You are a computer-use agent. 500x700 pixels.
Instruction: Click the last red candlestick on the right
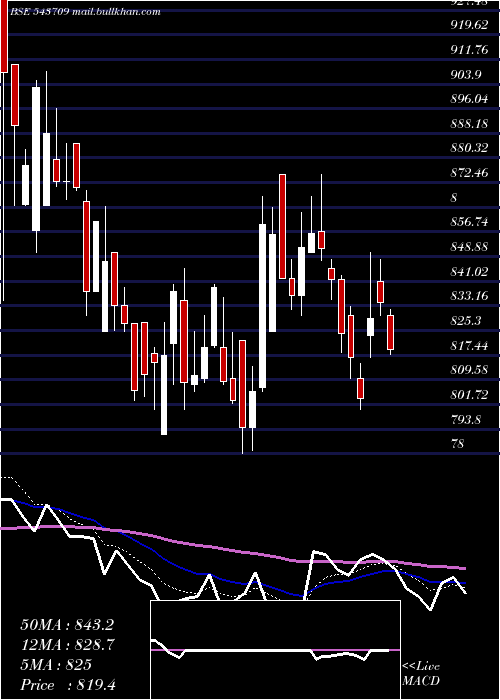391,333
